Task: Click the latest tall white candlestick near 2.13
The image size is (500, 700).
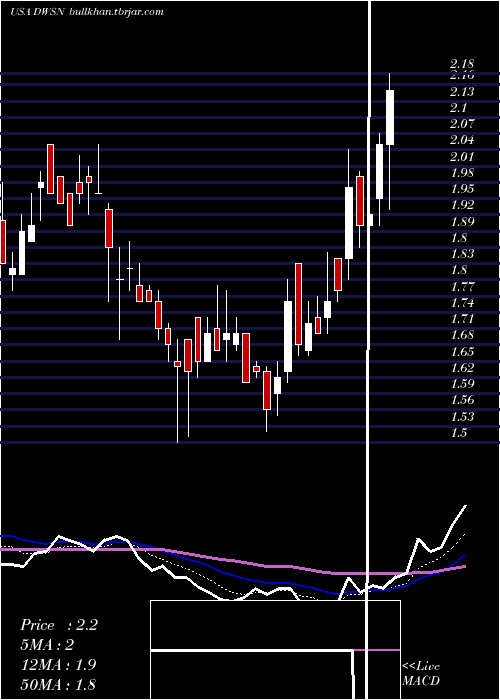Action: click(x=390, y=117)
